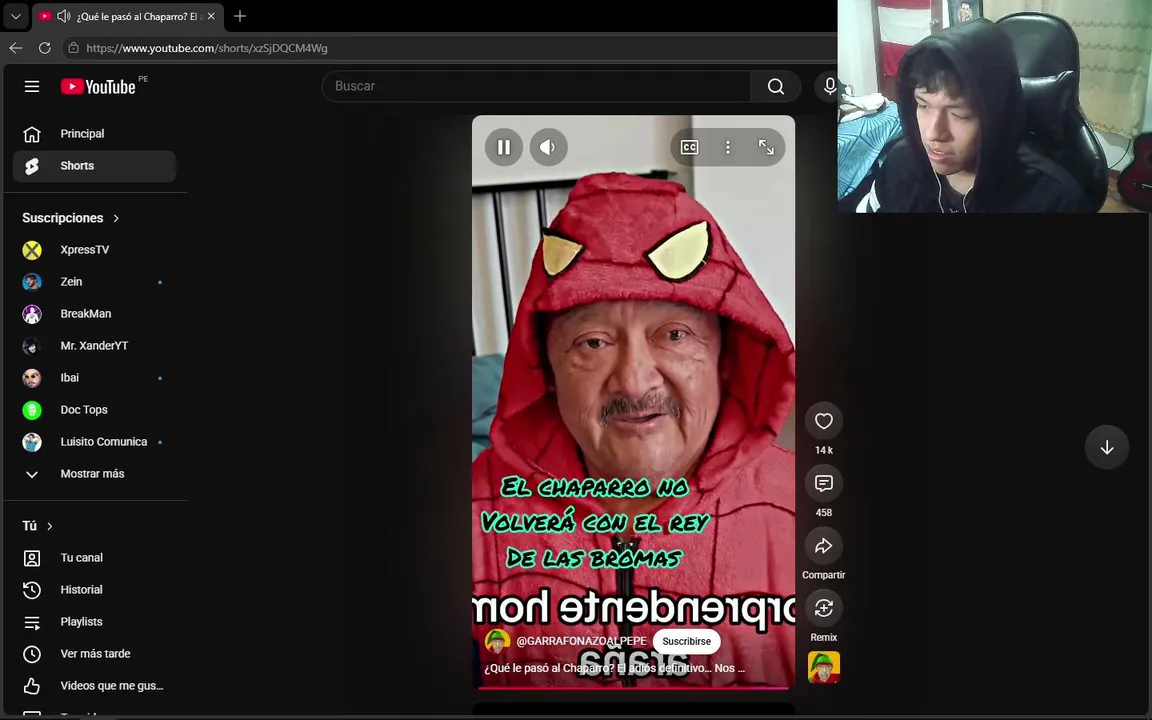The height and width of the screenshot is (720, 1152).
Task: Seek on the Short's red progress bar
Action: click(633, 688)
